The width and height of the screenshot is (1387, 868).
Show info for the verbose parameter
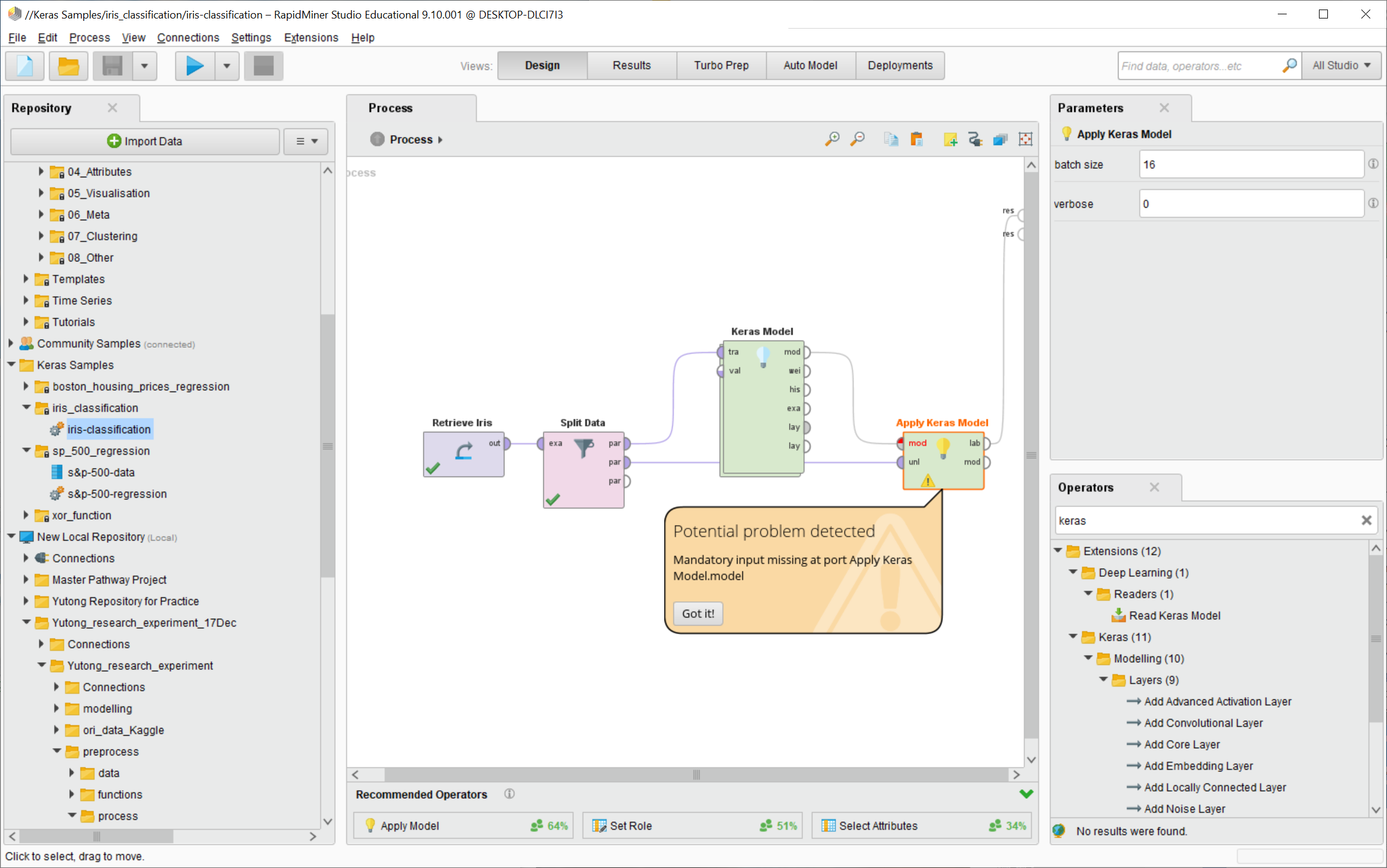[x=1373, y=203]
